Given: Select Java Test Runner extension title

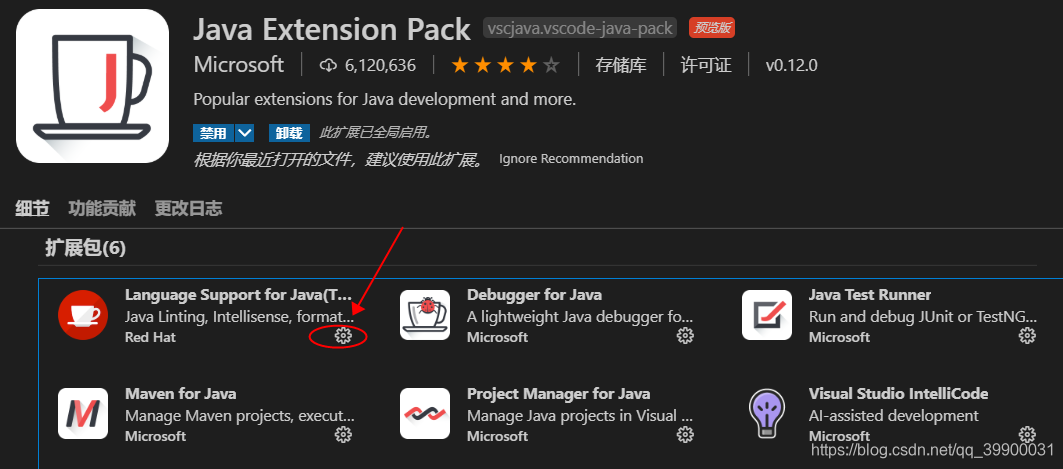Looking at the screenshot, I should coord(870,295).
